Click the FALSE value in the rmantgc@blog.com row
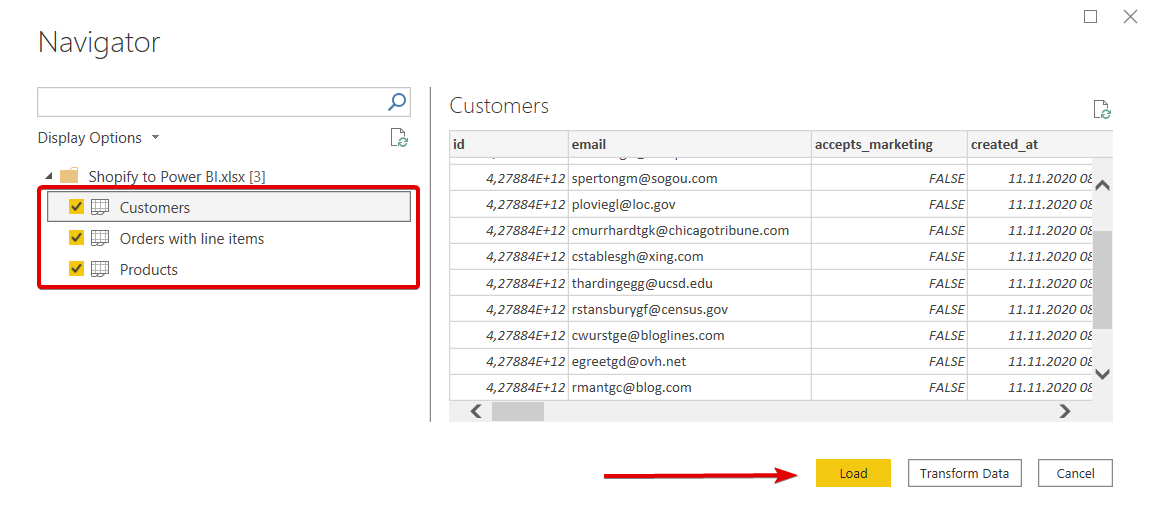This screenshot has height=509, width=1151. (946, 388)
